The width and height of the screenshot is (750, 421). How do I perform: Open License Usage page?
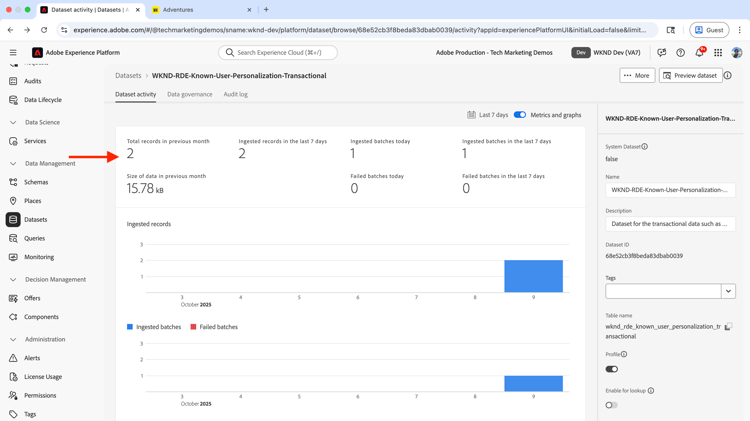43,377
